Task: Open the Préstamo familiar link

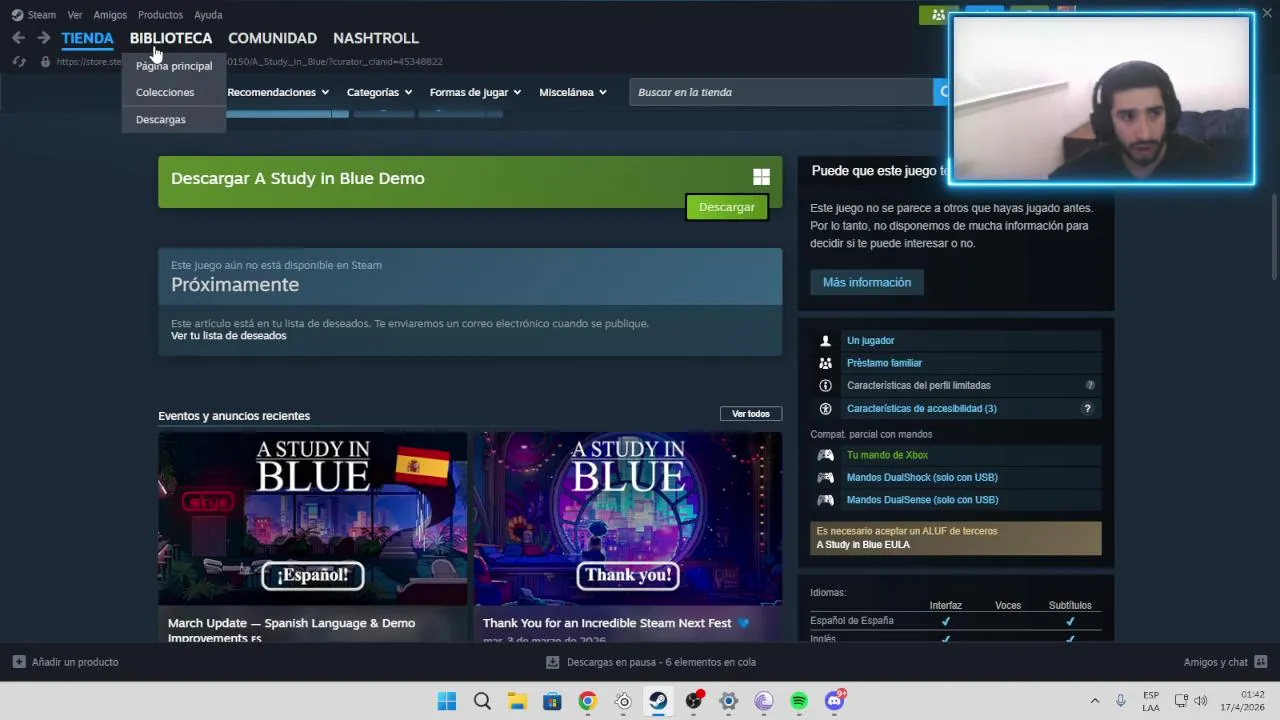Action: click(x=884, y=363)
